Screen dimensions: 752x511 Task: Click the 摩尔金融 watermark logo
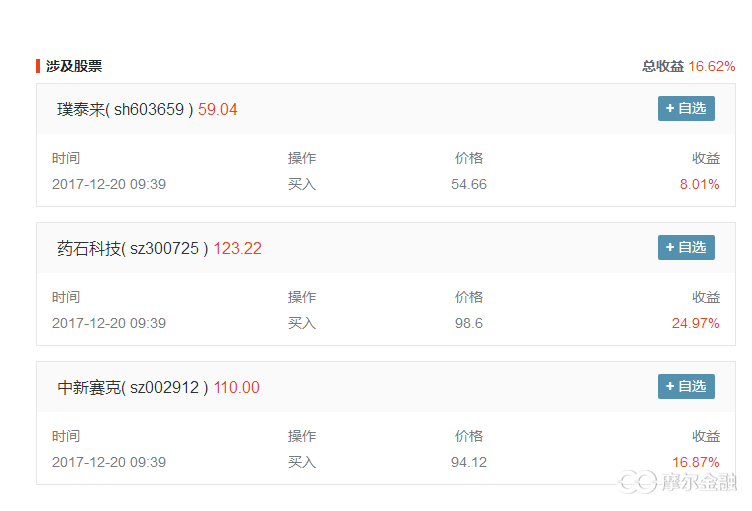678,482
